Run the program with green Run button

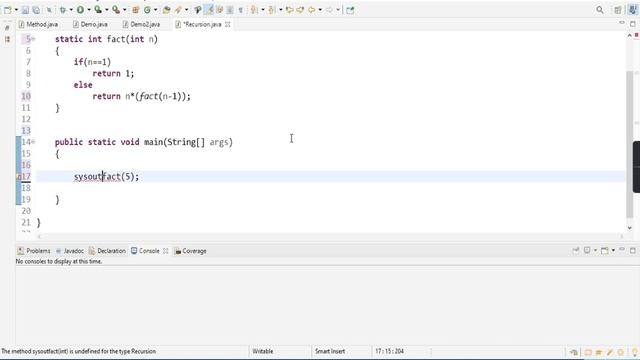tap(80, 10)
